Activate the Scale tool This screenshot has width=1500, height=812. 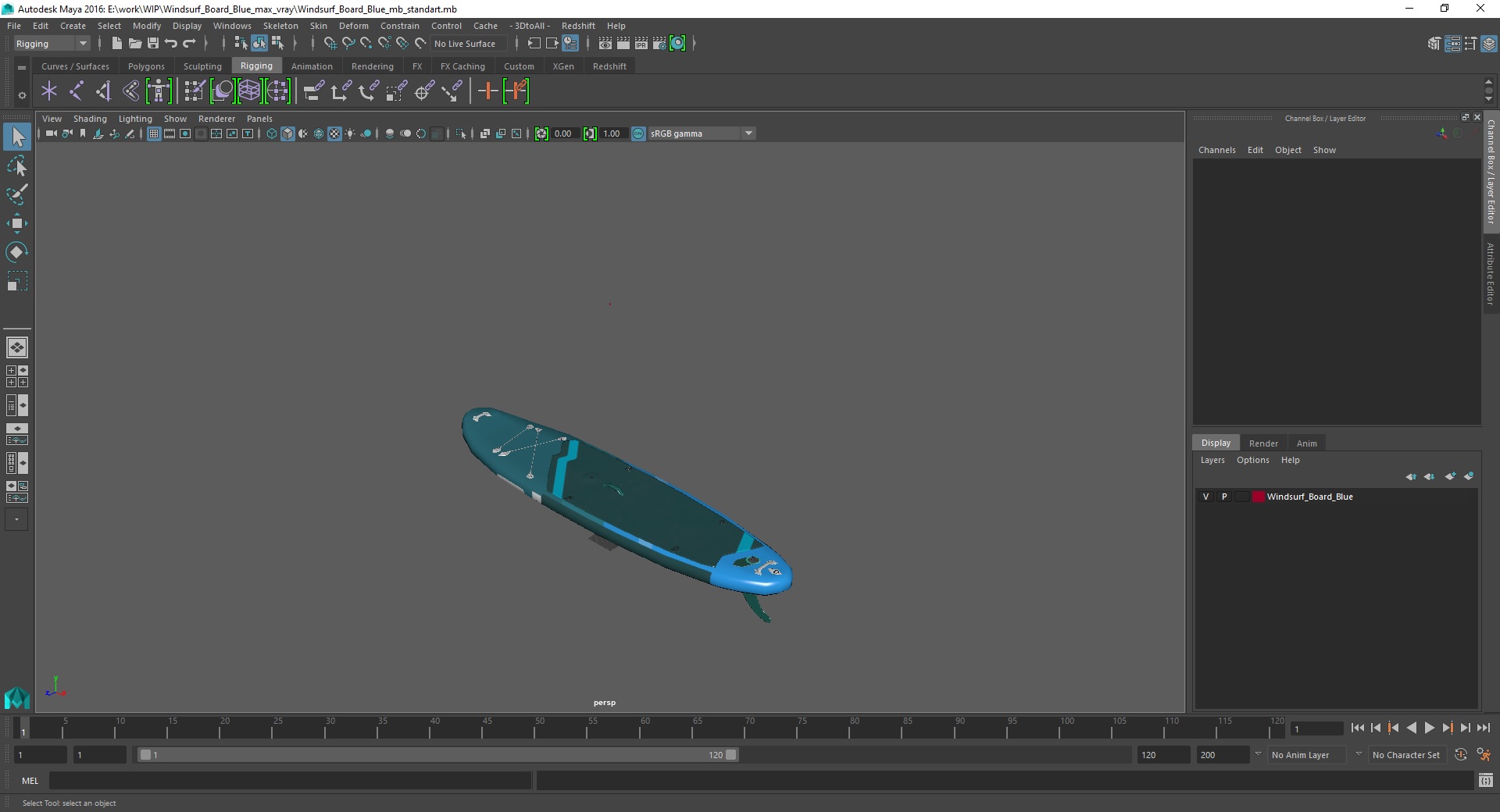click(17, 281)
